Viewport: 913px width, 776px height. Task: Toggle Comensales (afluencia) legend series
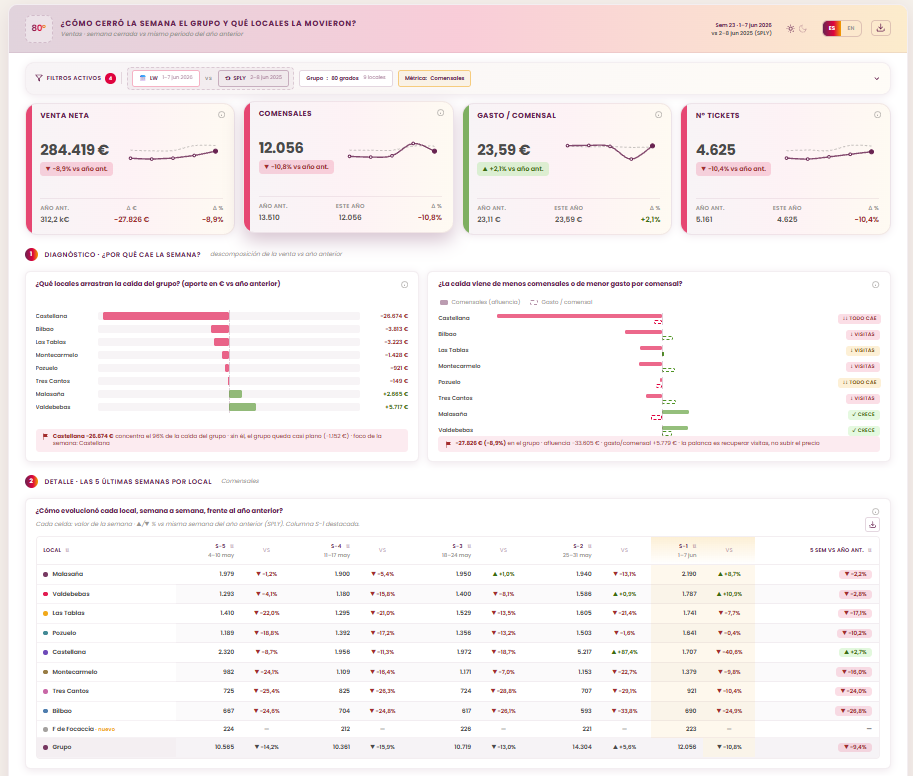(x=480, y=302)
